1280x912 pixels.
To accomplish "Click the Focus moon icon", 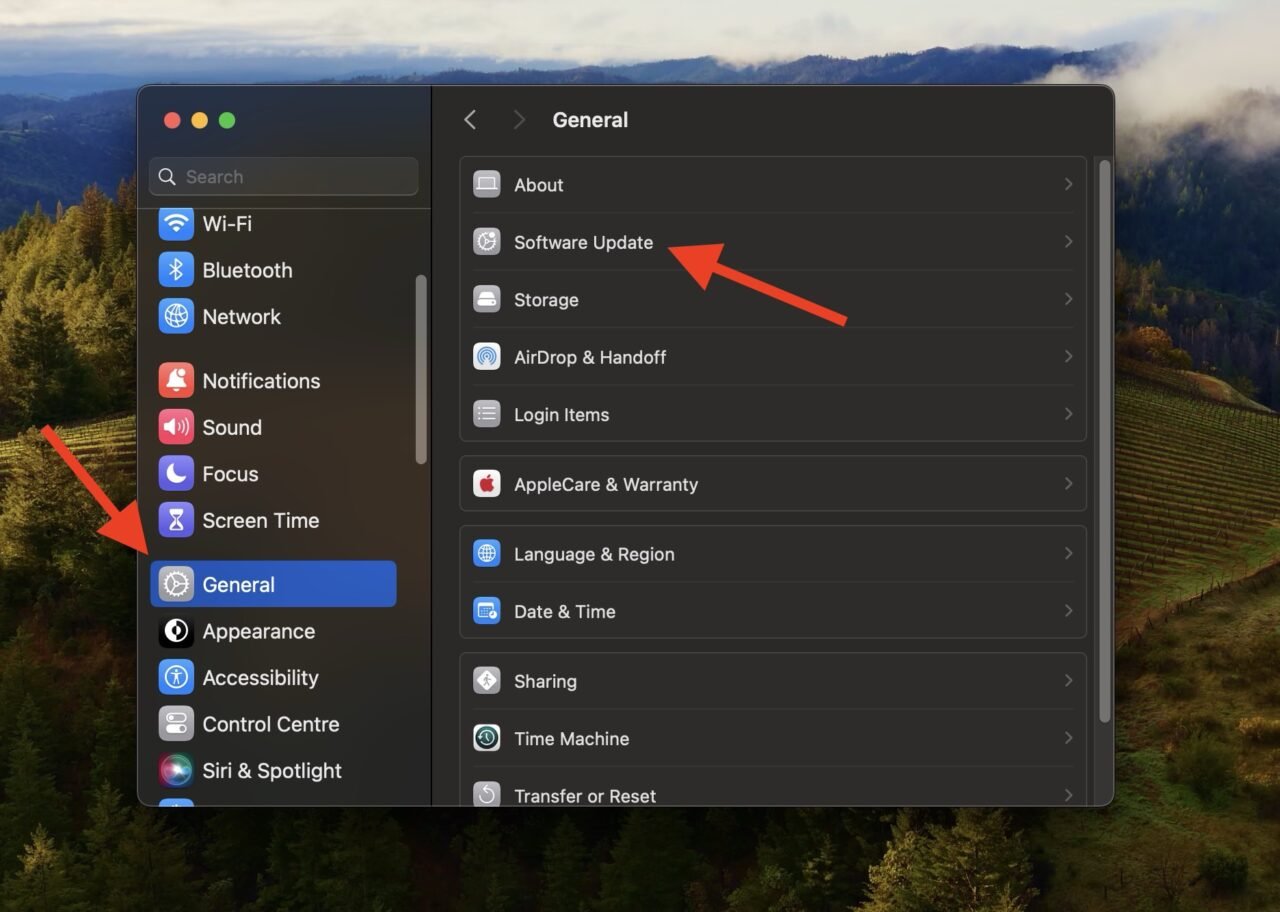I will 176,474.
